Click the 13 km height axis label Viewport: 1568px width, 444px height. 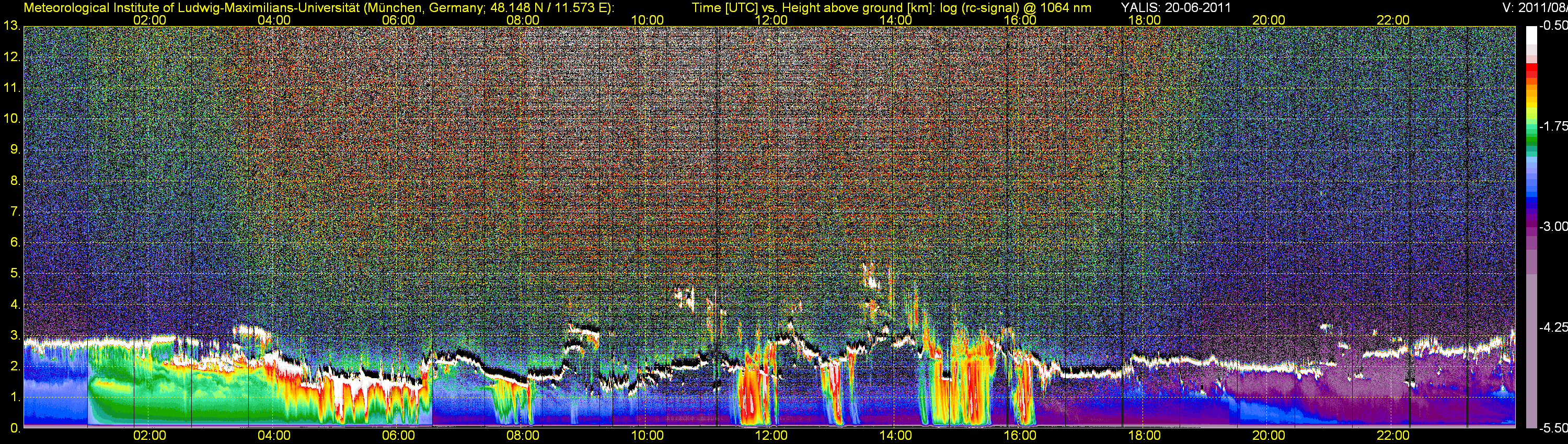pyautogui.click(x=11, y=26)
